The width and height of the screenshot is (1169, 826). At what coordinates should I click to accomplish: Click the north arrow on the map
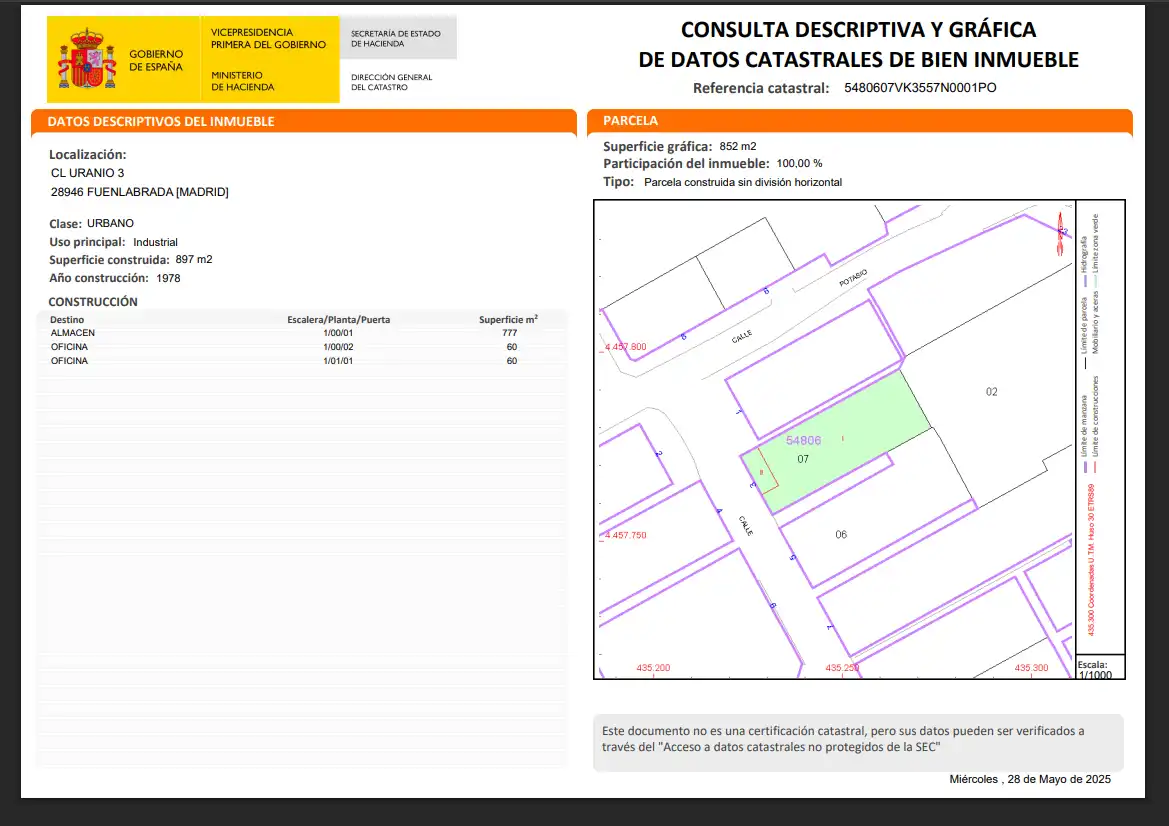tap(1060, 233)
